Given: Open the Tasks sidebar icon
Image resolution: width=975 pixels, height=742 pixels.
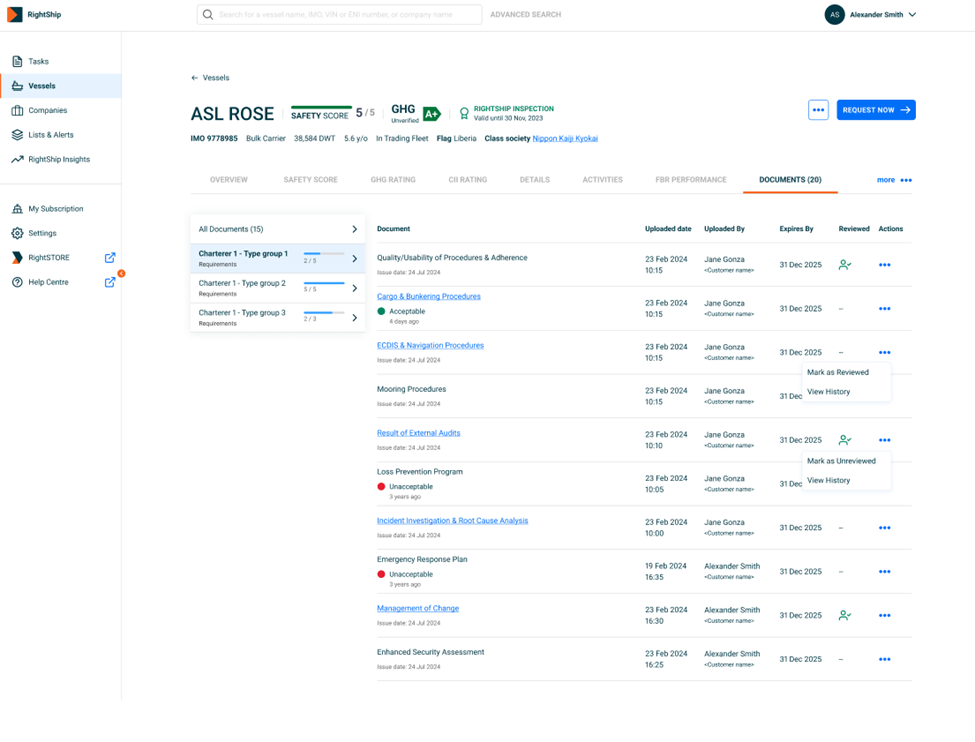Looking at the screenshot, I should [17, 61].
